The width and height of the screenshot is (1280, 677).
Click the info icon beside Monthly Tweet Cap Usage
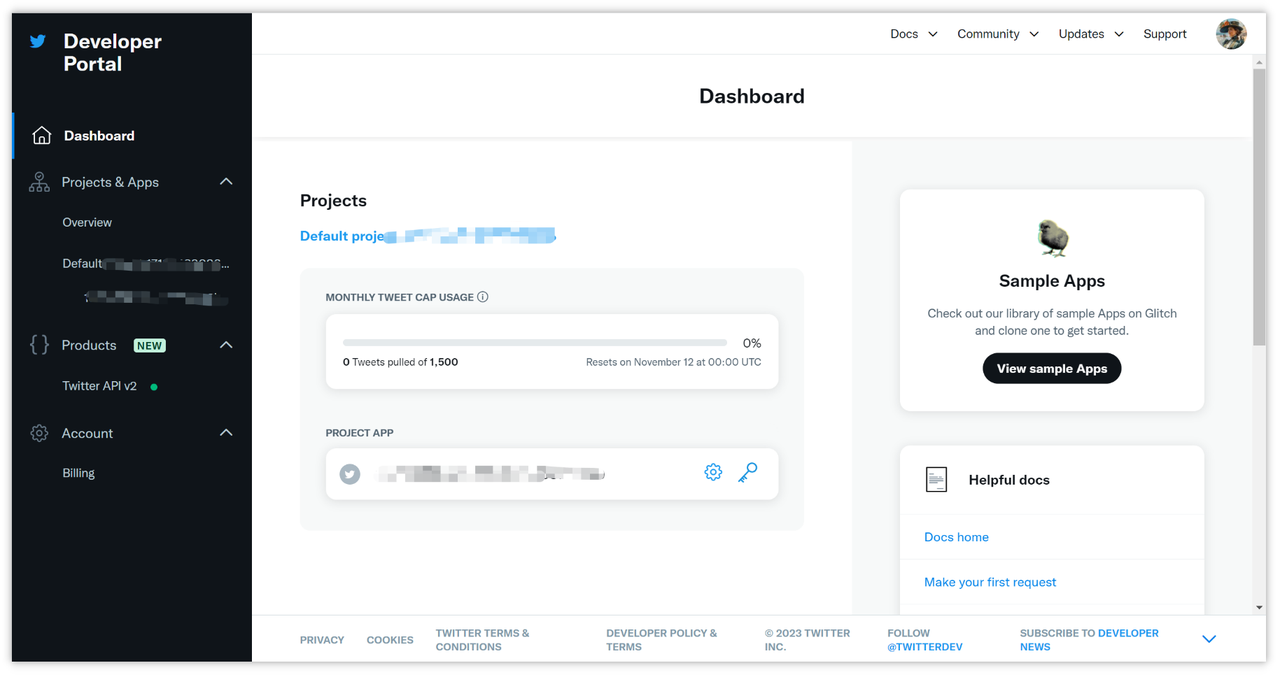click(x=483, y=296)
